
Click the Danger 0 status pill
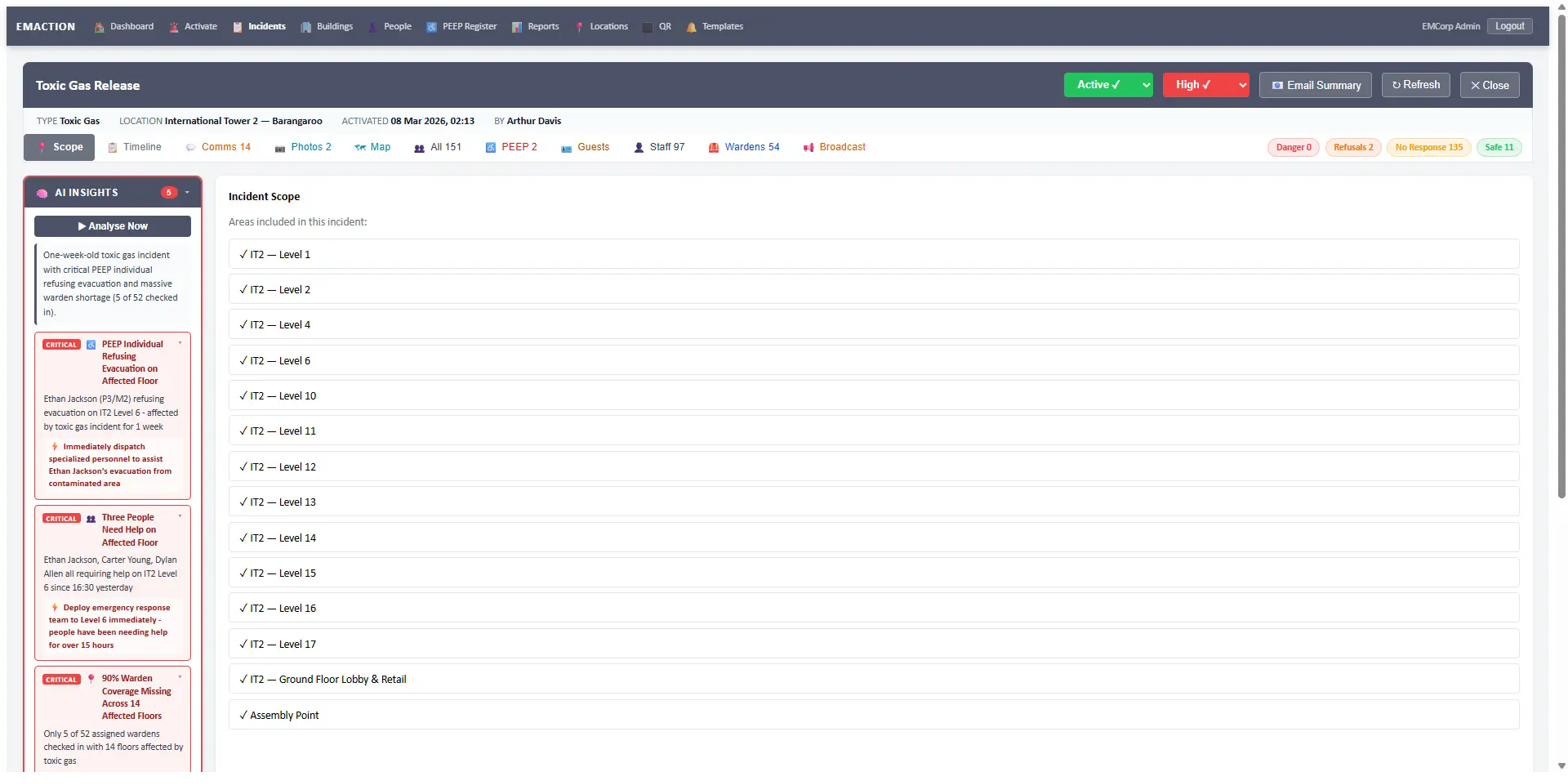1293,148
